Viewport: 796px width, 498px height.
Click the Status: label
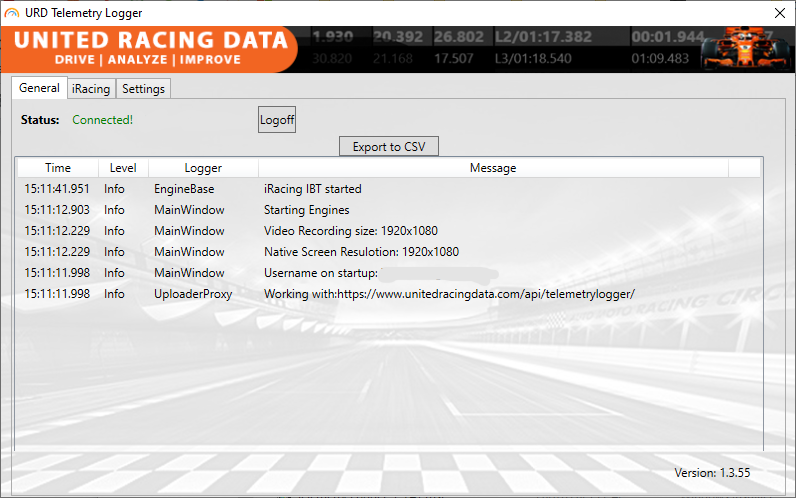40,120
